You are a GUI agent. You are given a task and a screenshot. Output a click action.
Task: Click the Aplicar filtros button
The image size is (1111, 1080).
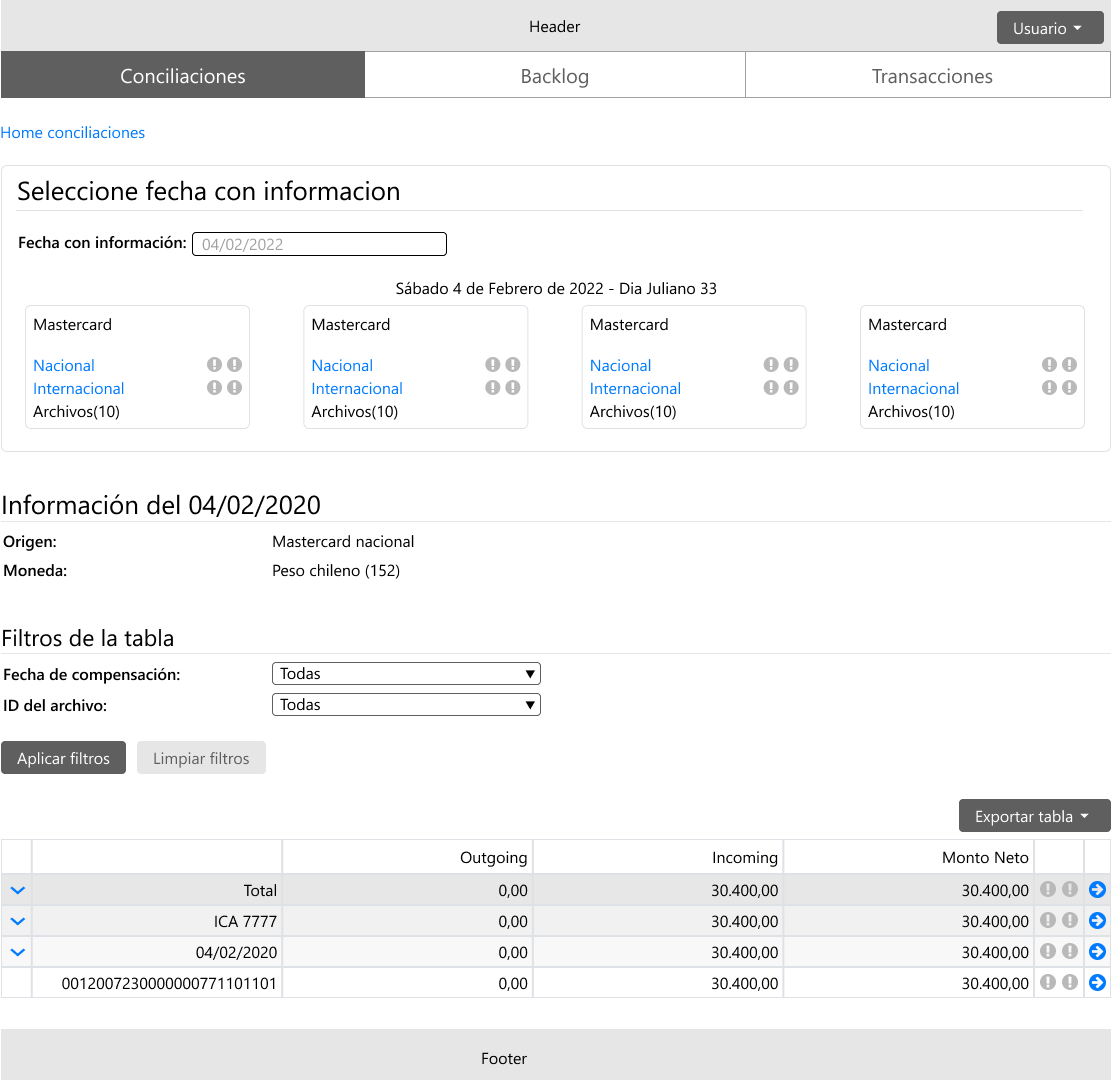click(x=63, y=758)
